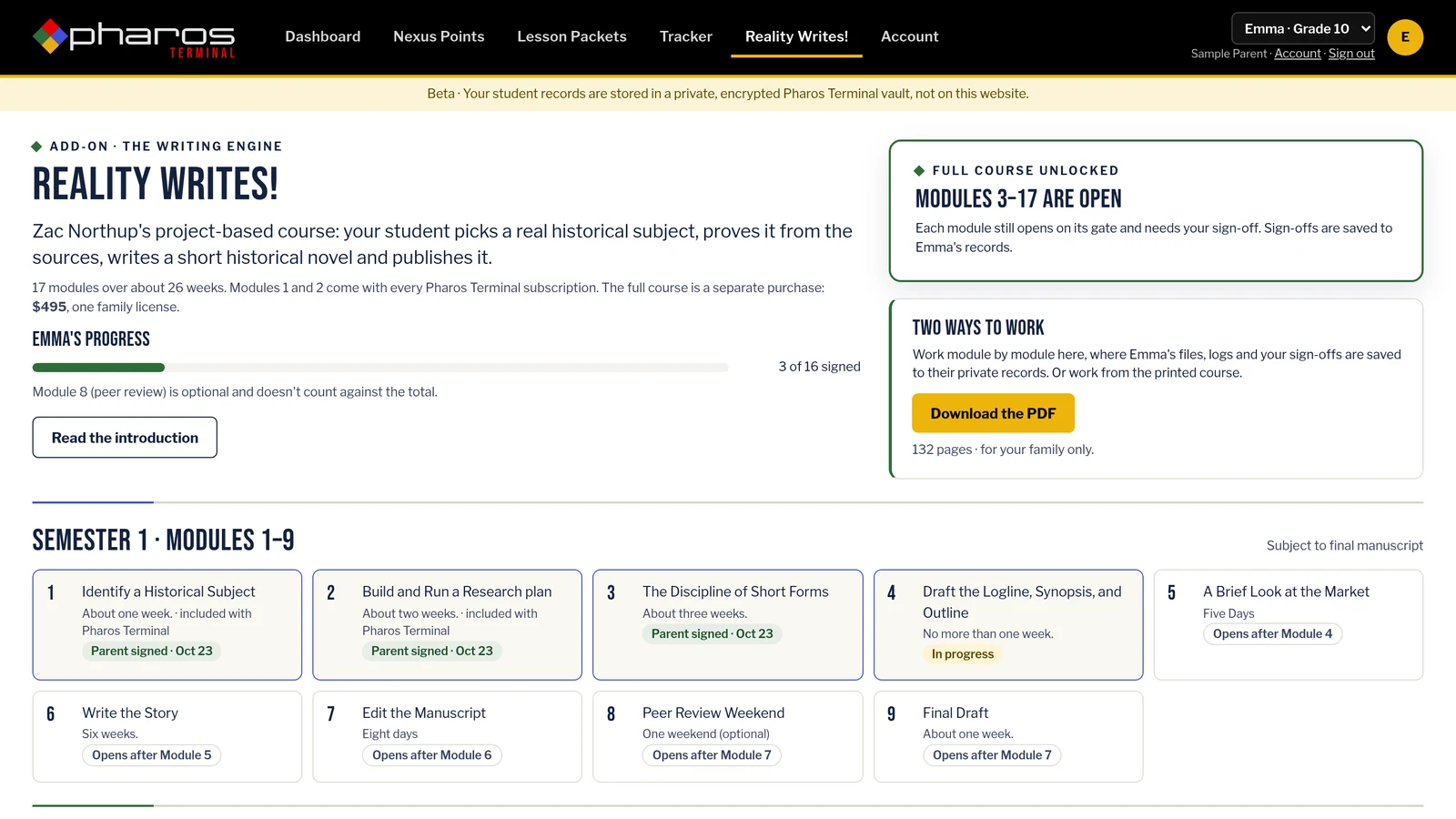Click the '132 pages · for your family only.' text
The image size is (1456, 819).
(x=1003, y=450)
